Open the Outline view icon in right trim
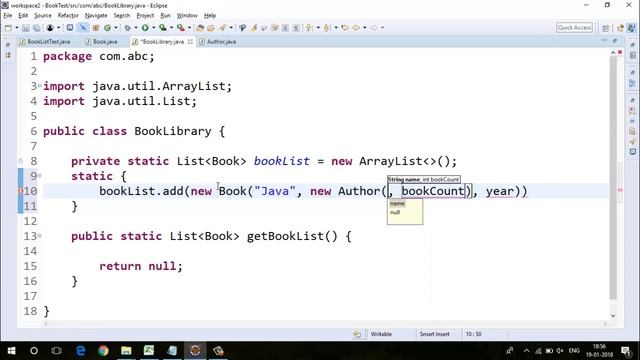The height and width of the screenshot is (360, 640). [x=632, y=83]
